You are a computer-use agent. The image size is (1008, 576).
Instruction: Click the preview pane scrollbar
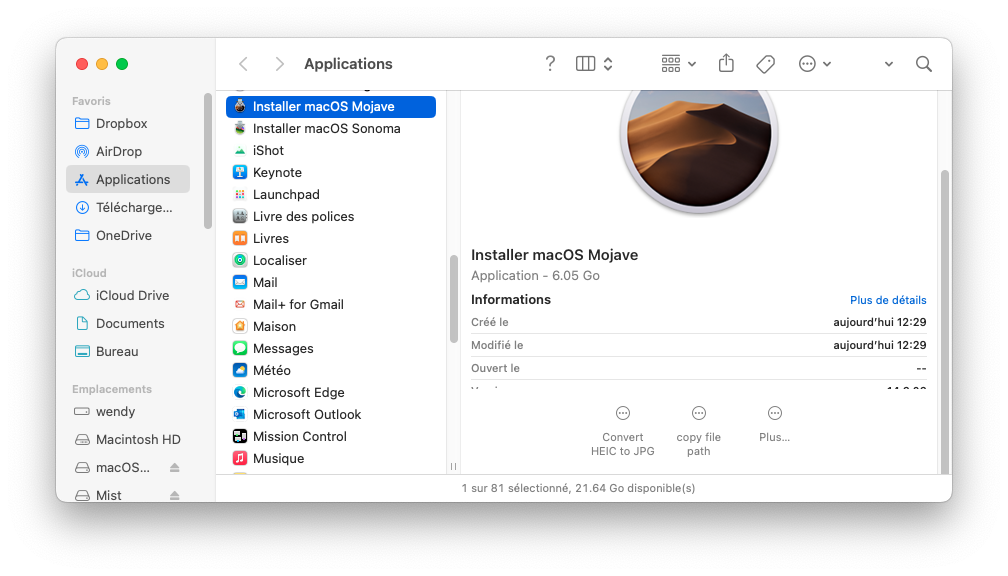(x=944, y=321)
